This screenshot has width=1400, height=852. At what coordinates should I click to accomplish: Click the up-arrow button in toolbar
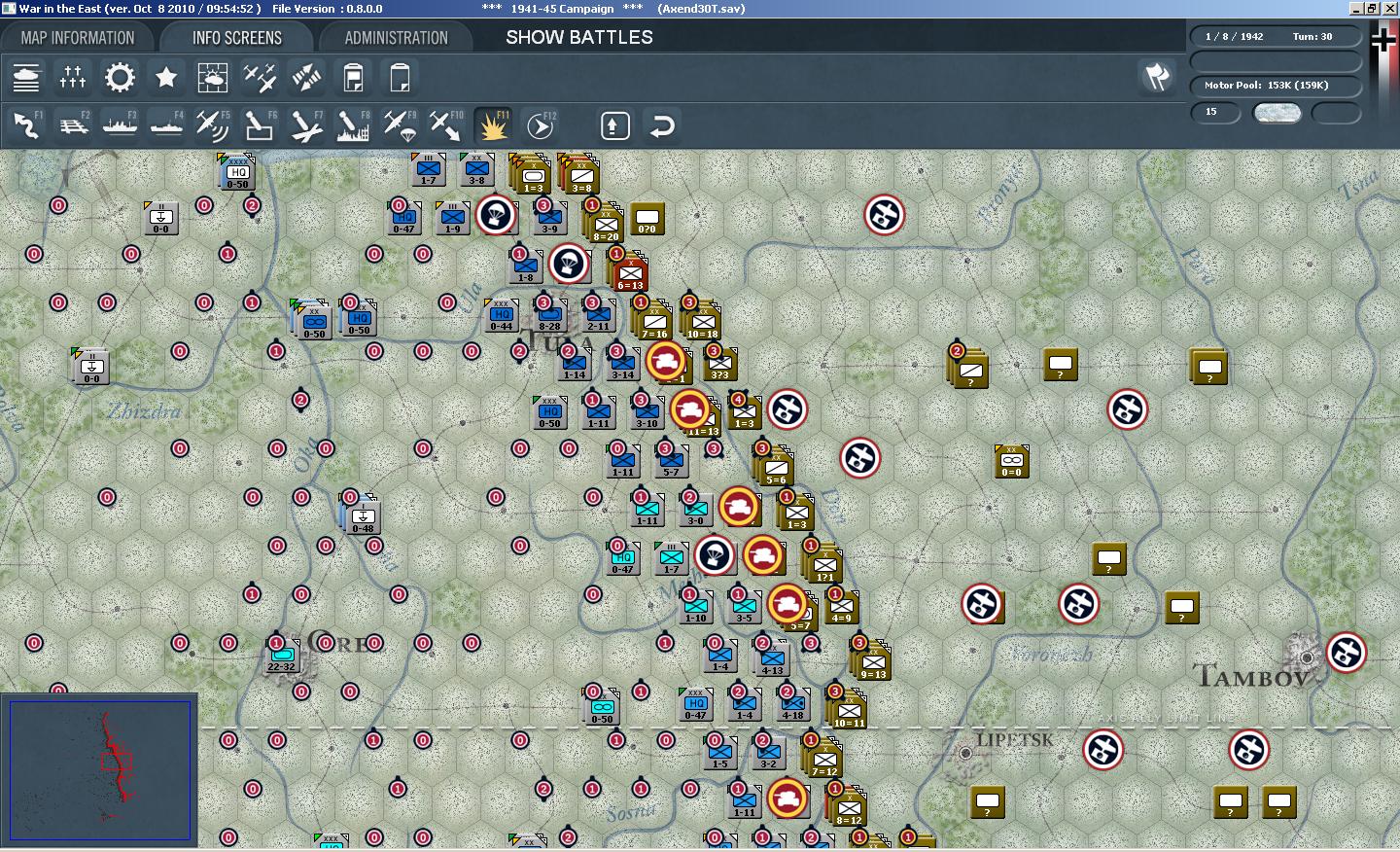[x=614, y=125]
